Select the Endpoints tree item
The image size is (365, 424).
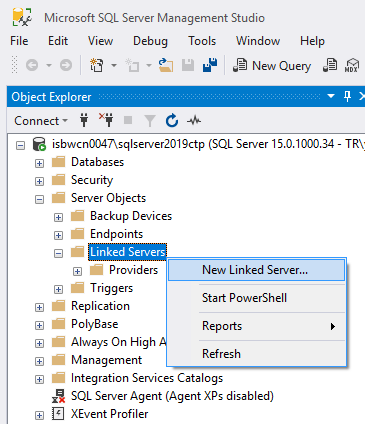116,234
